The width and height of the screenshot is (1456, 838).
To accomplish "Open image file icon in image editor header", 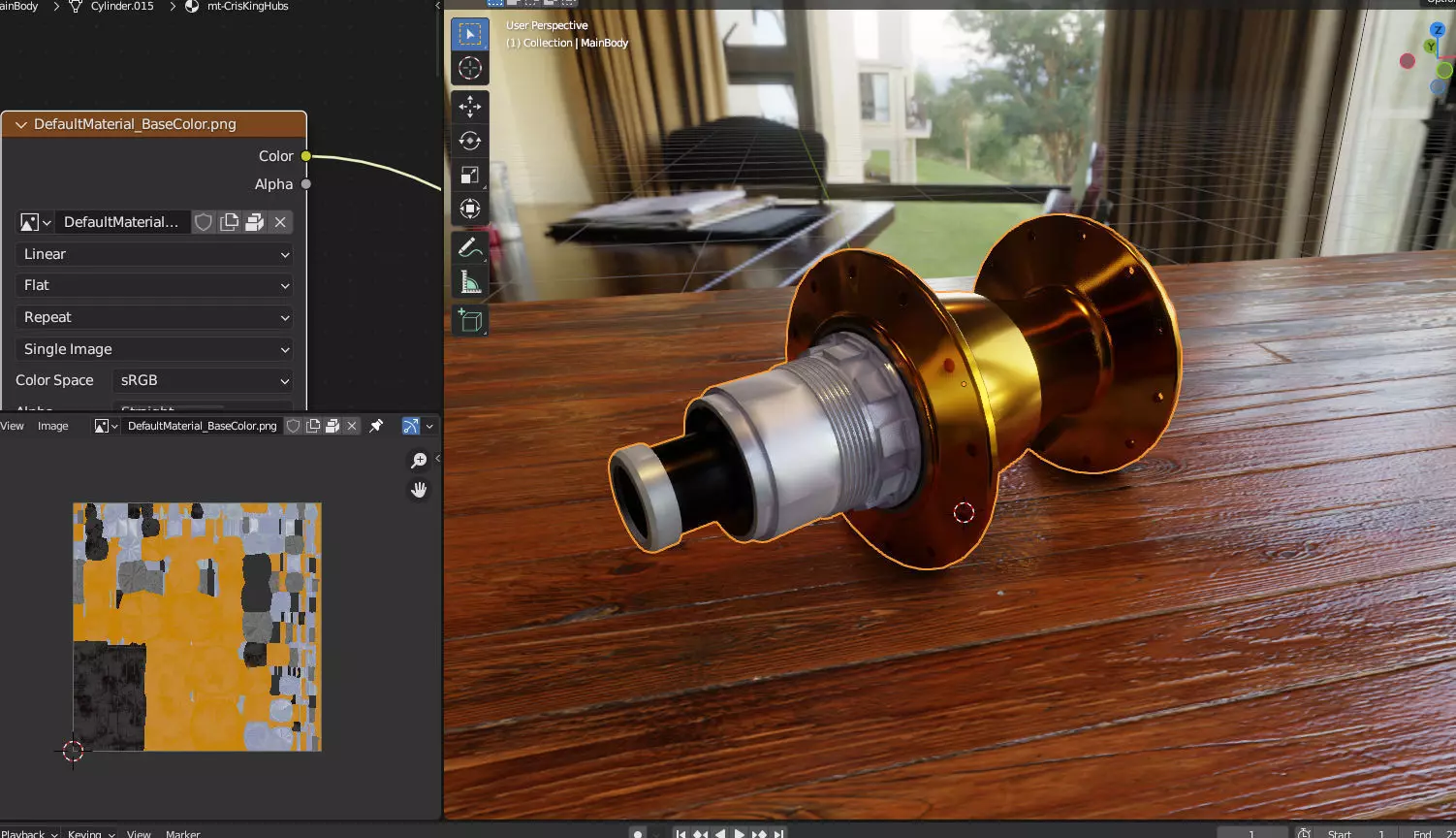I will [x=332, y=426].
